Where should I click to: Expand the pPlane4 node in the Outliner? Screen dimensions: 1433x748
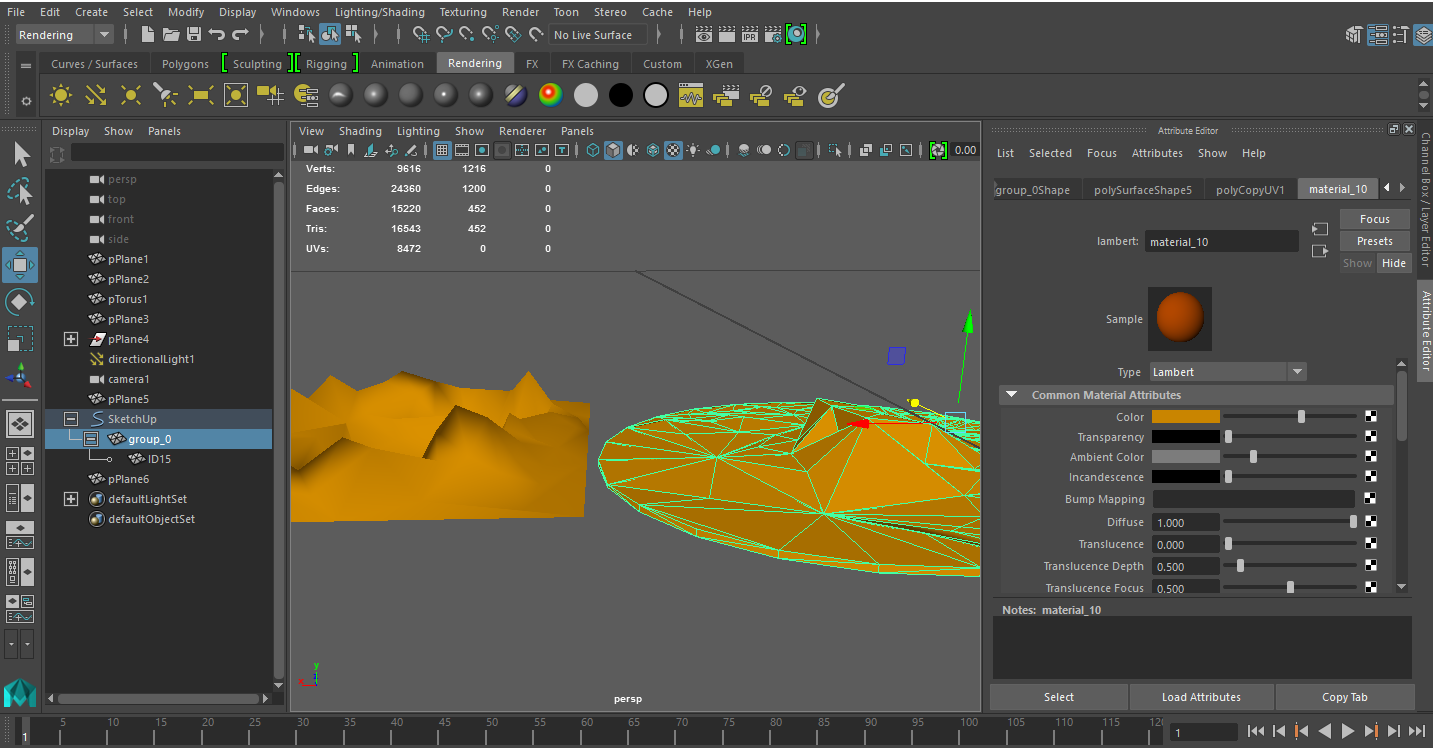click(69, 338)
